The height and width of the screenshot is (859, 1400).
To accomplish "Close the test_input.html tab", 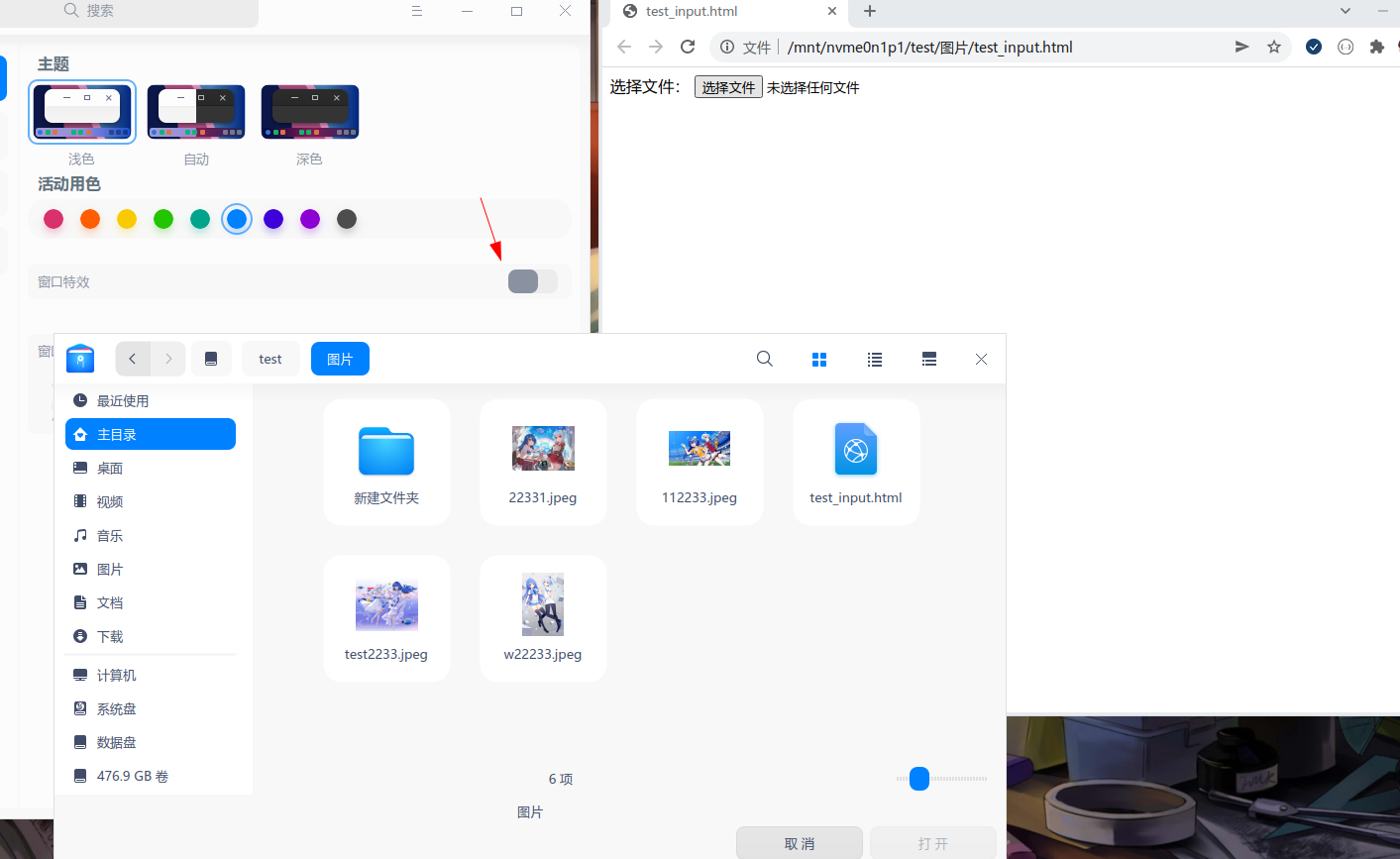I will [832, 11].
